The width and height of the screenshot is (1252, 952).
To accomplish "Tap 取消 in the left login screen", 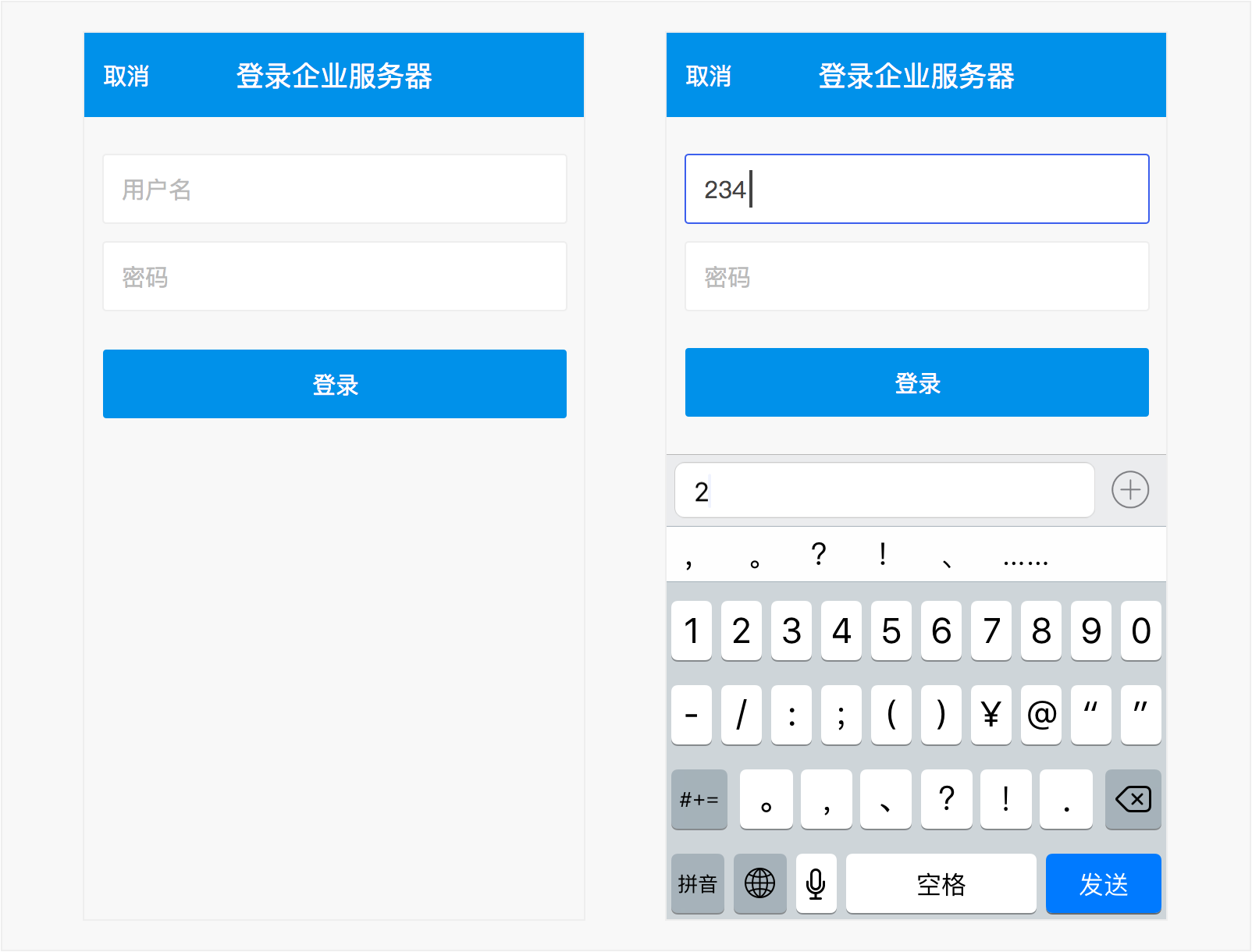I will 126,76.
